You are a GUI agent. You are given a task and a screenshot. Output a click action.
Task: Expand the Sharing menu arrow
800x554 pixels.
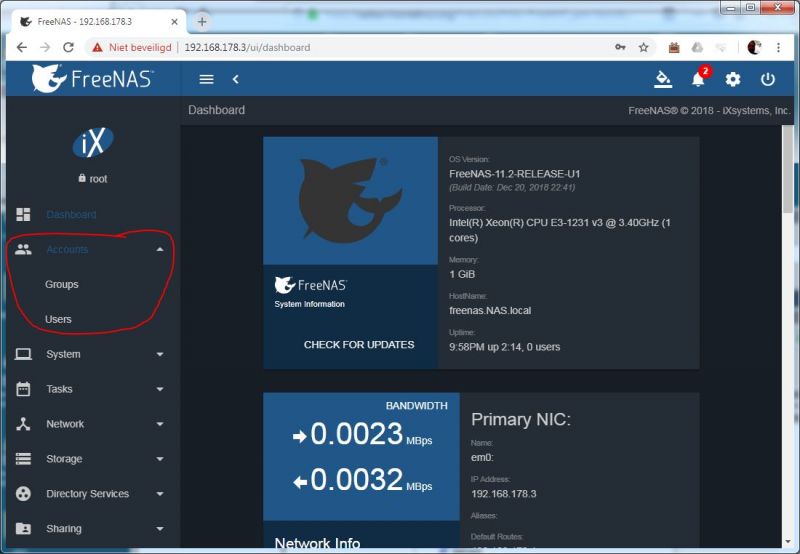pyautogui.click(x=160, y=529)
